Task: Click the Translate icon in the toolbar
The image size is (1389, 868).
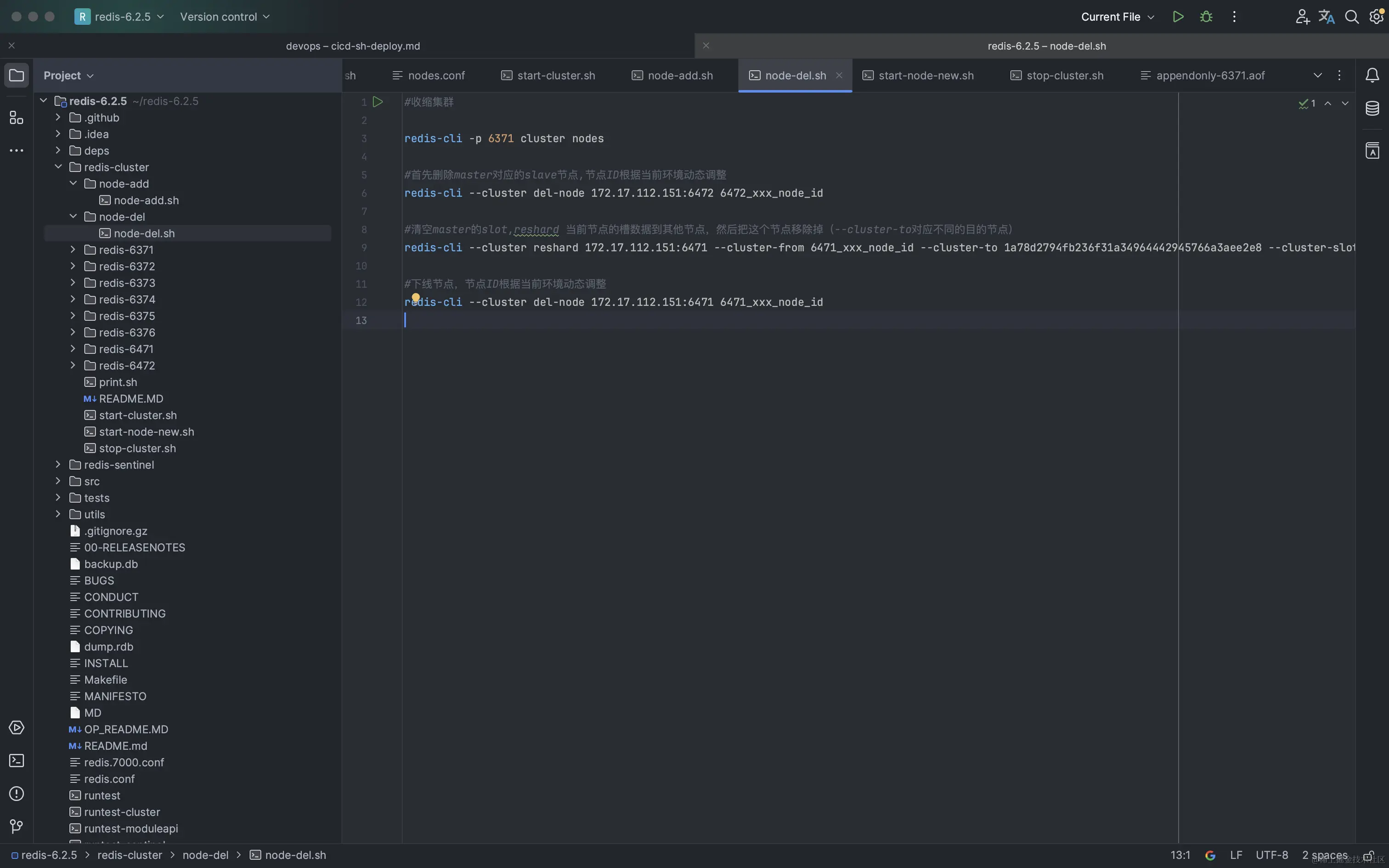Action: pyautogui.click(x=1327, y=17)
